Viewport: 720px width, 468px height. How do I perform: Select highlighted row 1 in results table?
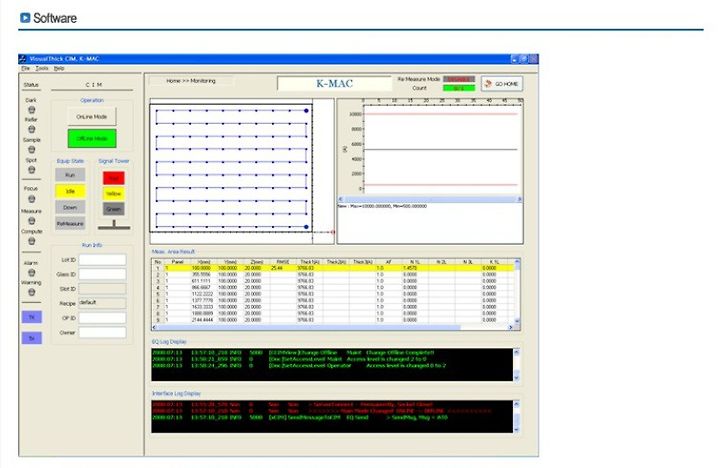(x=333, y=268)
